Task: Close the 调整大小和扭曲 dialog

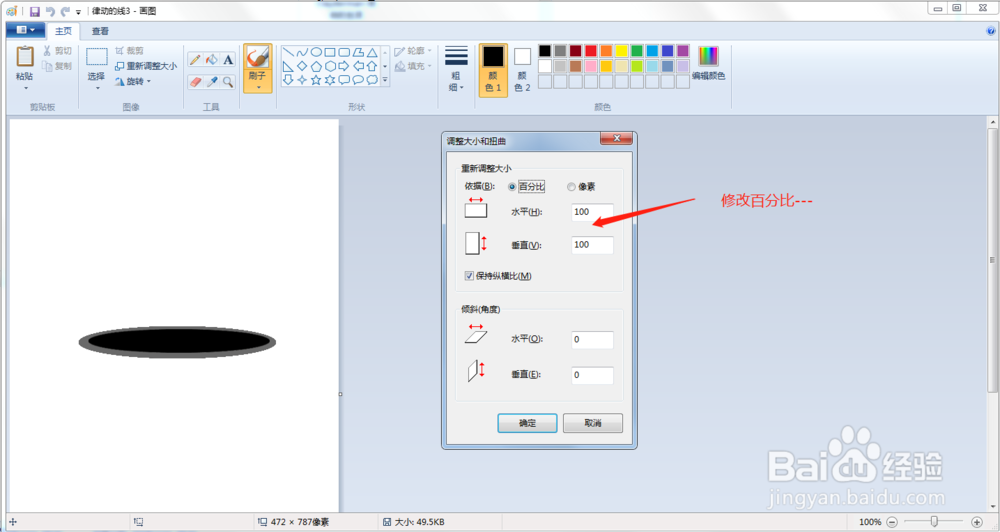Action: click(x=616, y=138)
